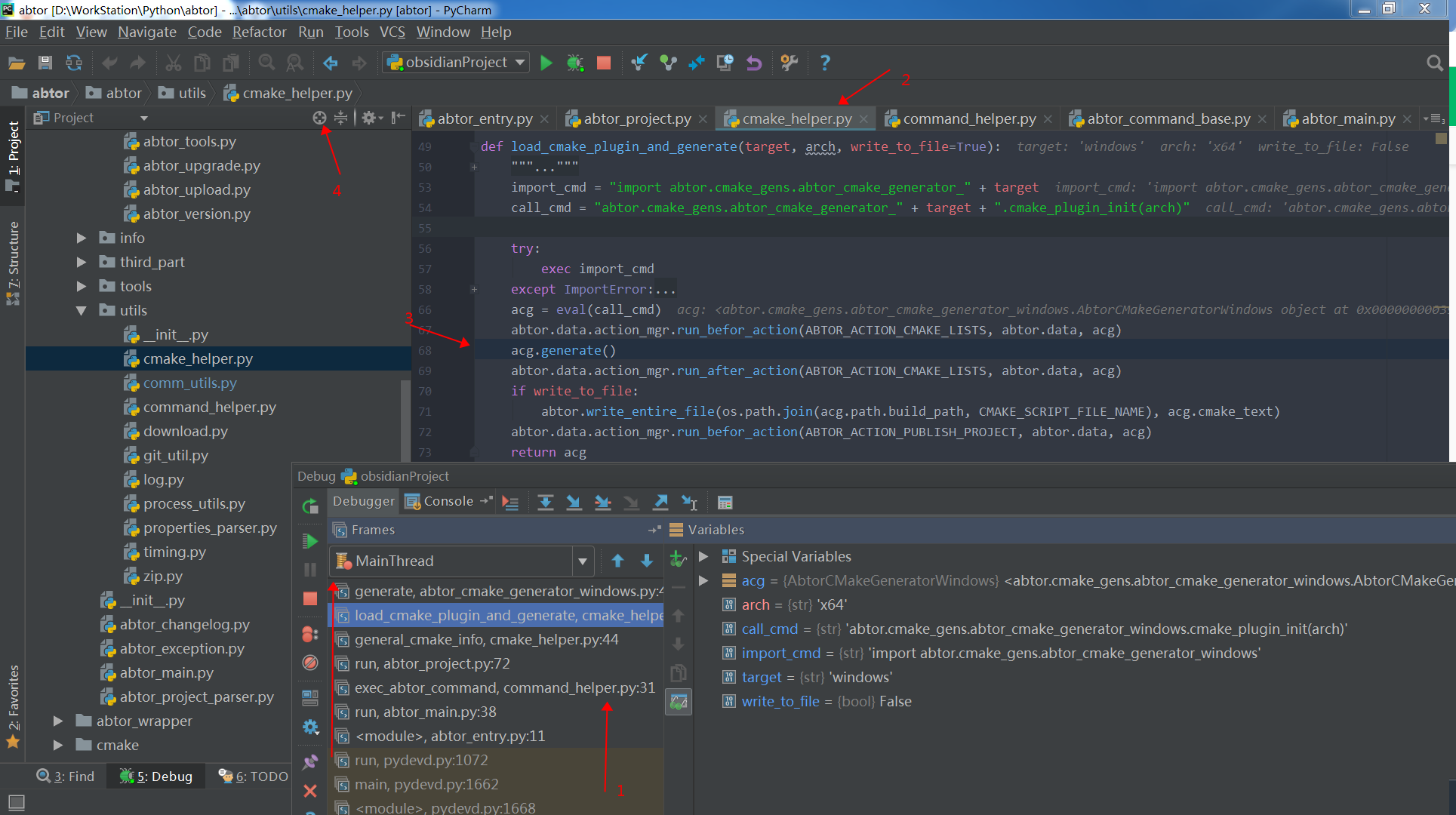Image resolution: width=1456 pixels, height=815 pixels.
Task: Close the abtor_project.py tab
Action: (x=703, y=119)
